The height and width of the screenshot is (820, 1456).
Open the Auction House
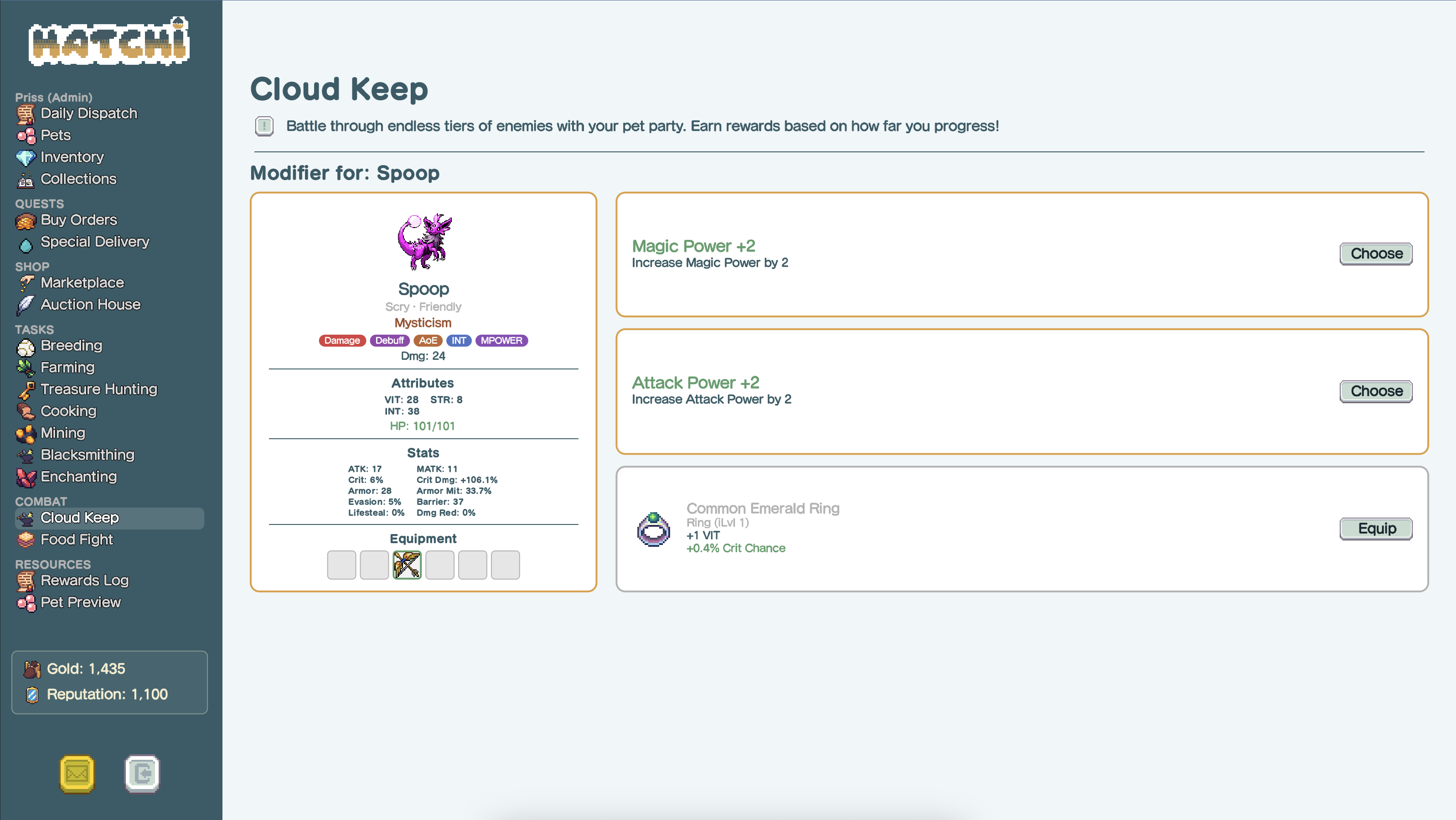pos(90,304)
